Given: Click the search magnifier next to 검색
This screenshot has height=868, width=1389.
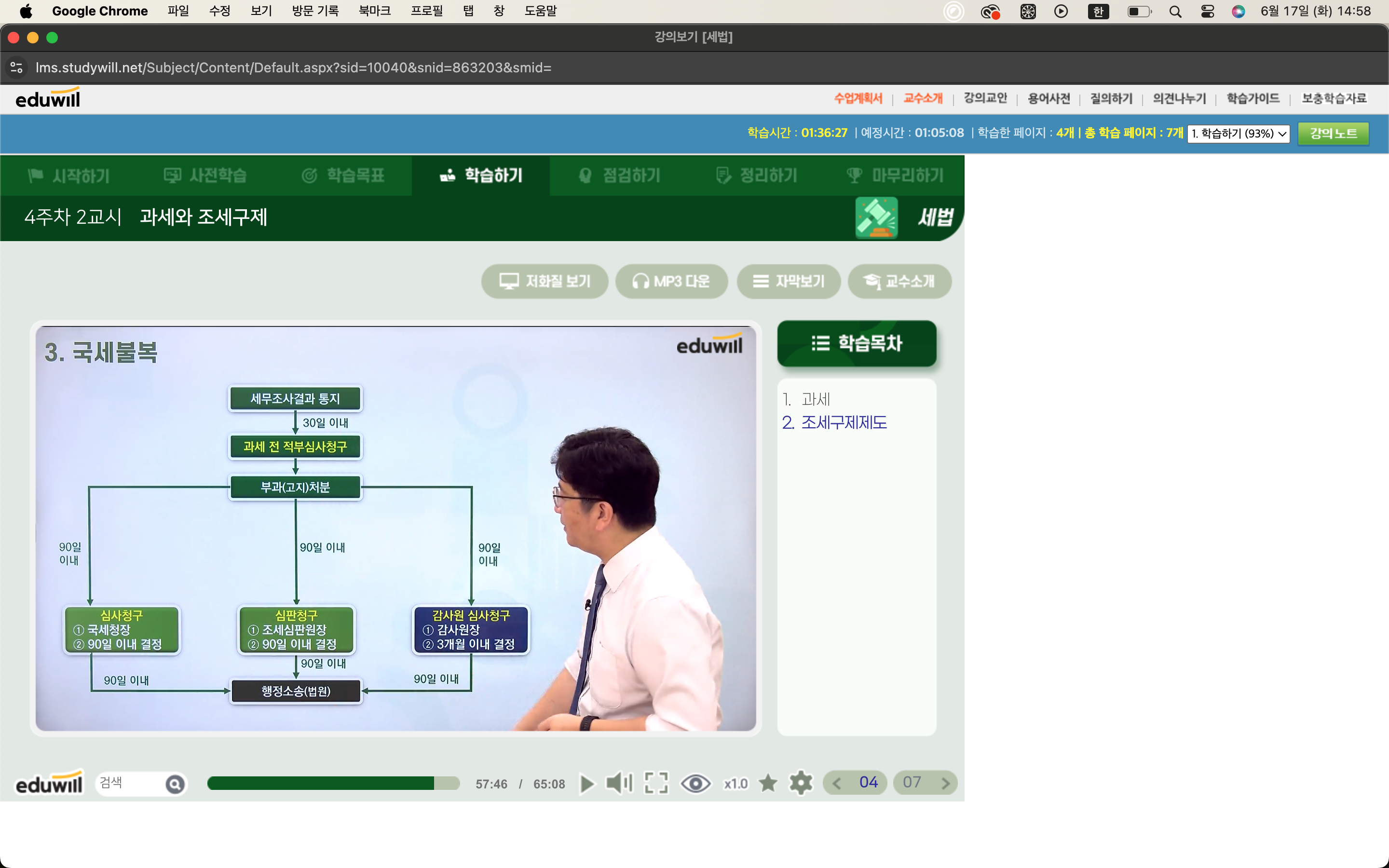Looking at the screenshot, I should [x=175, y=784].
